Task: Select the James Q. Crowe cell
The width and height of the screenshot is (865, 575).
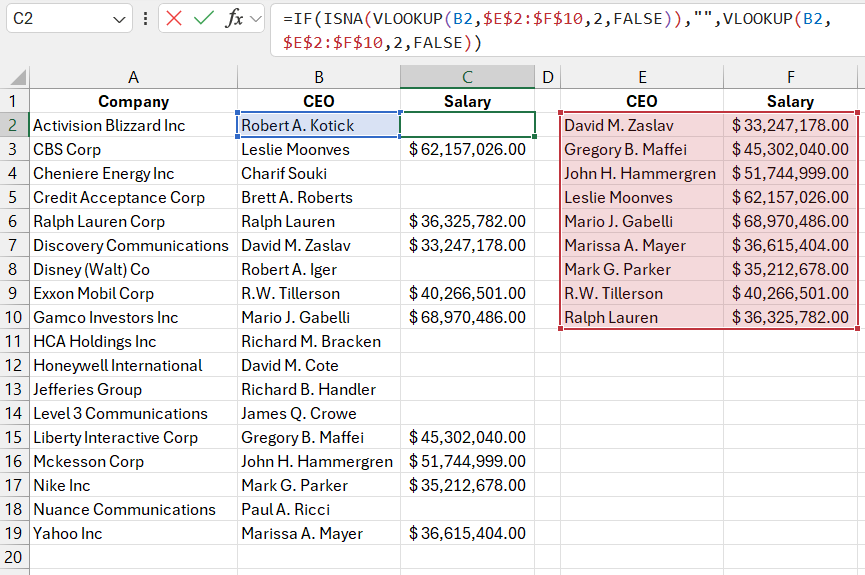Action: [319, 413]
